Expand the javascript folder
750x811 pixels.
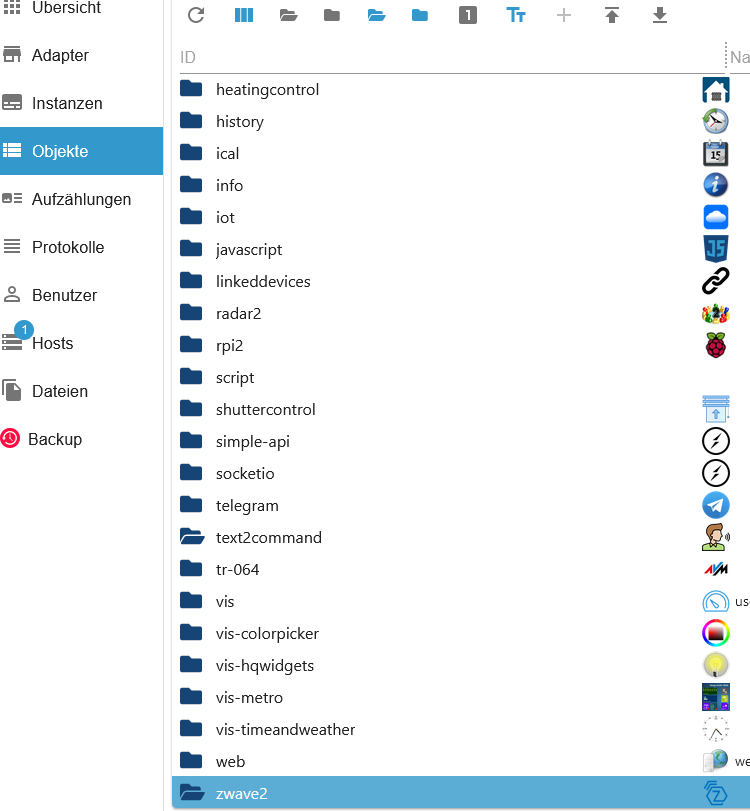(191, 249)
